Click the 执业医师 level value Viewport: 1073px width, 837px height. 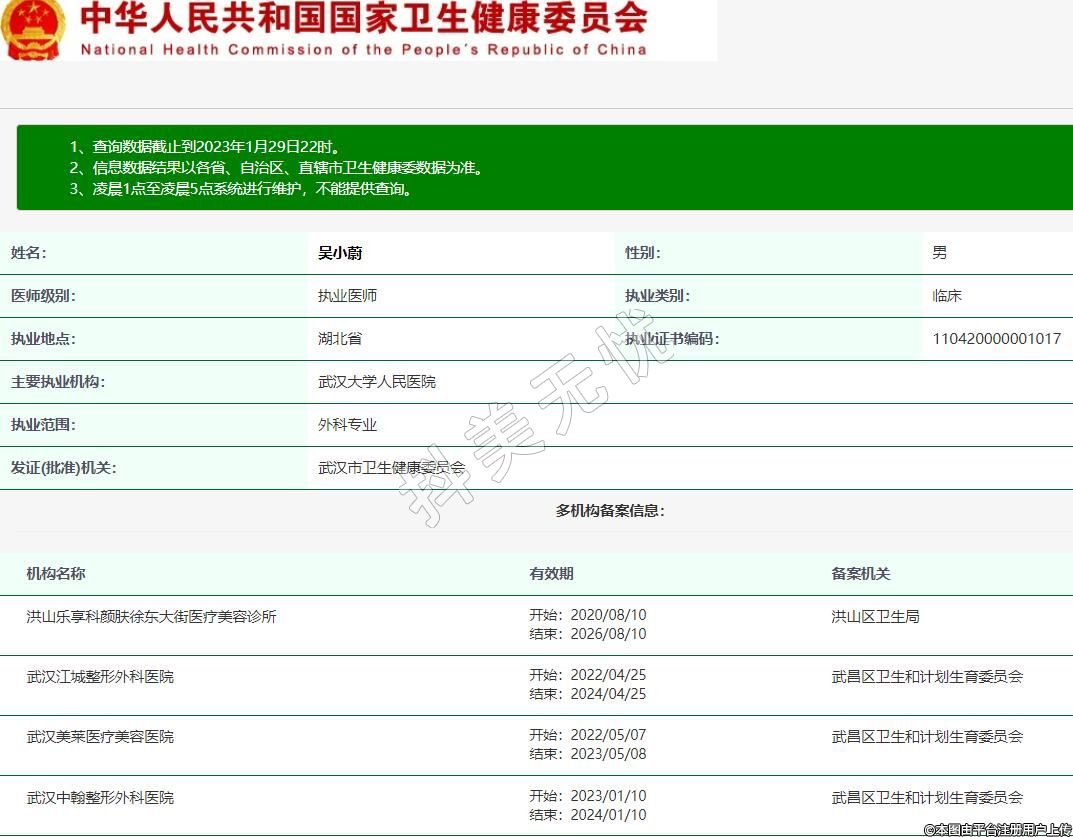(x=347, y=296)
